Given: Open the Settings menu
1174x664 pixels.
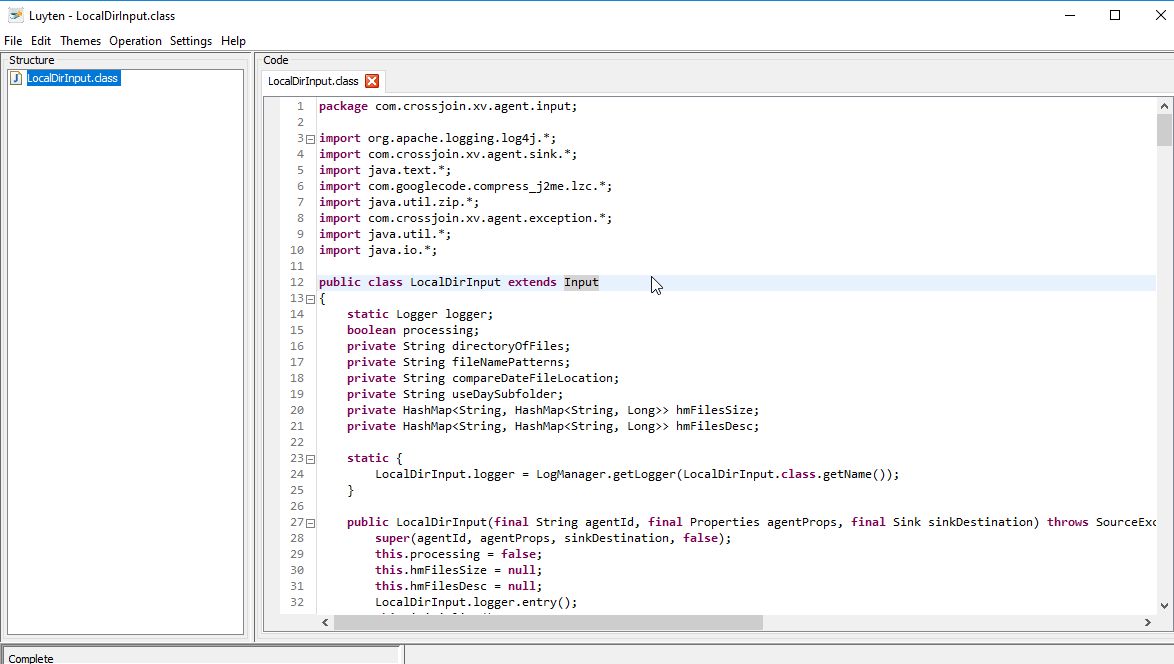Looking at the screenshot, I should click(190, 41).
